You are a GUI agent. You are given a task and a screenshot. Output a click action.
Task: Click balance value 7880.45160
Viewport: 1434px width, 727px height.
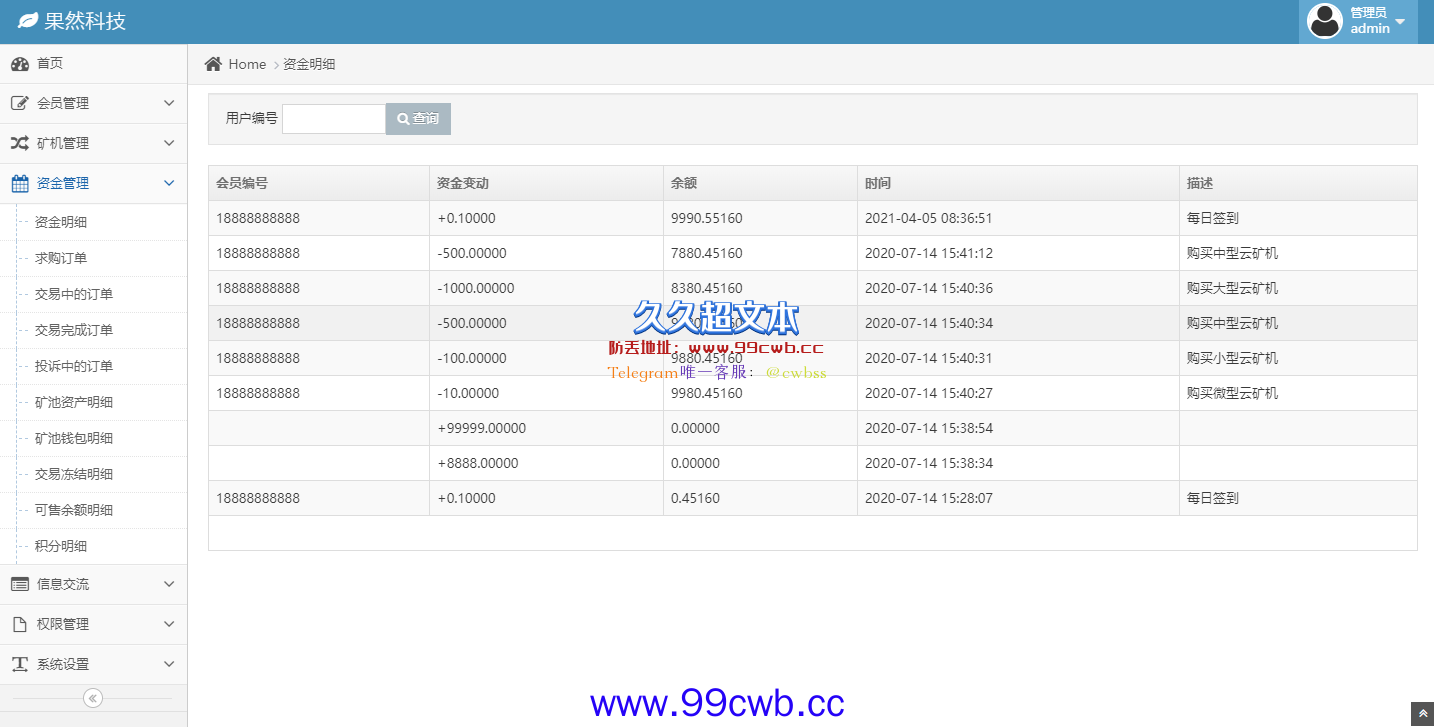707,253
